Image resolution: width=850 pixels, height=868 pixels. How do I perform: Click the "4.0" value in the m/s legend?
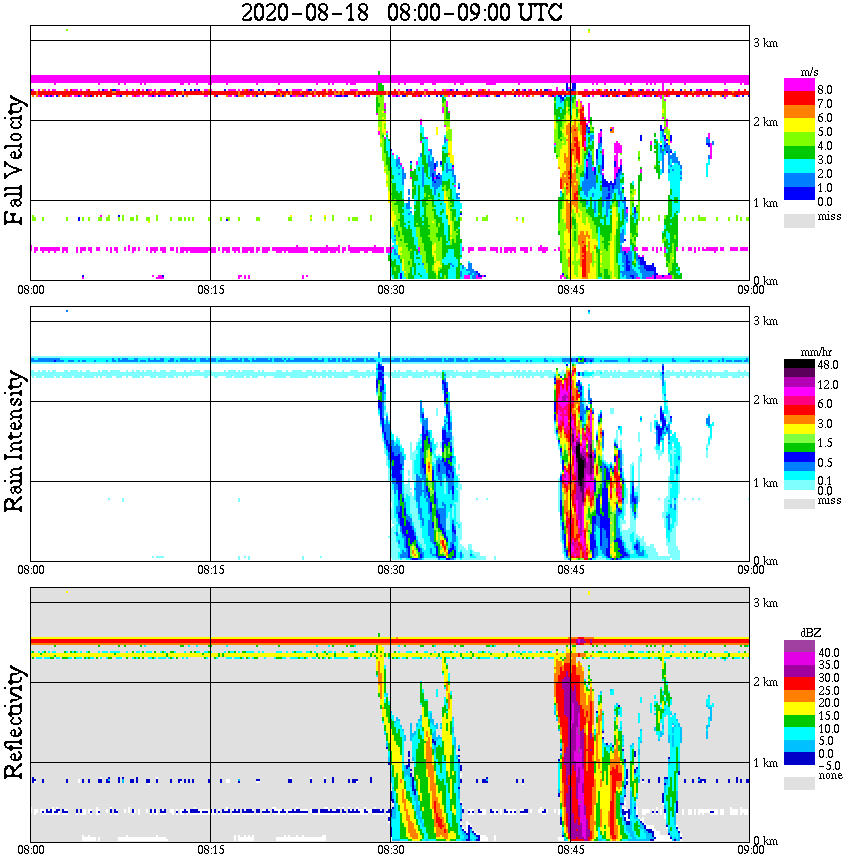825,146
